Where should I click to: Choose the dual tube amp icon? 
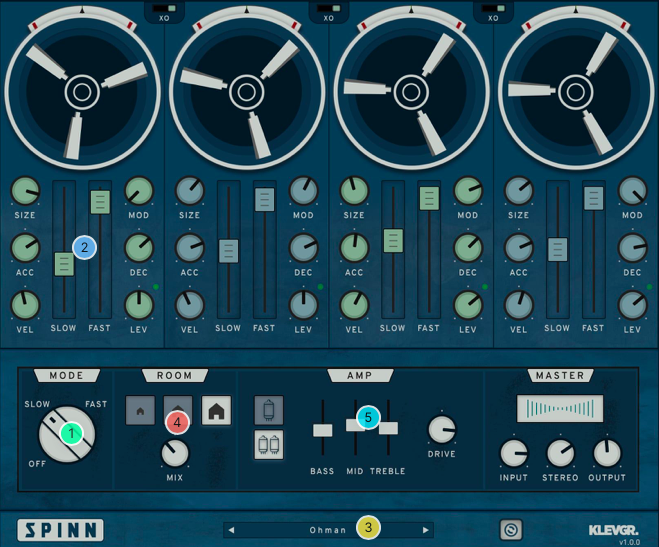pos(269,444)
